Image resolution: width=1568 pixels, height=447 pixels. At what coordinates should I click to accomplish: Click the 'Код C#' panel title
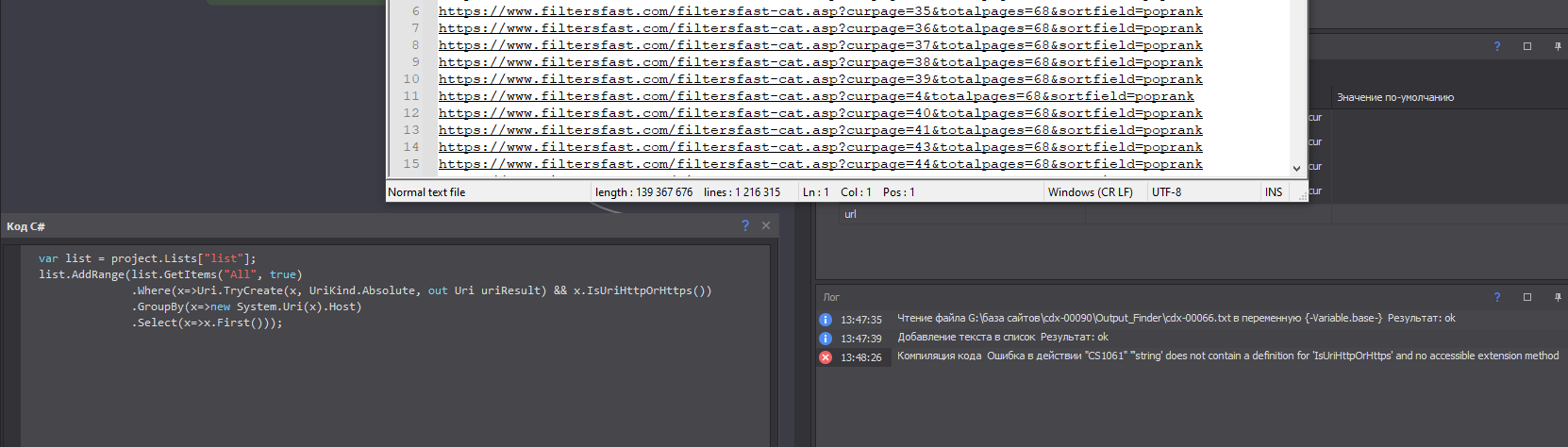[25, 226]
